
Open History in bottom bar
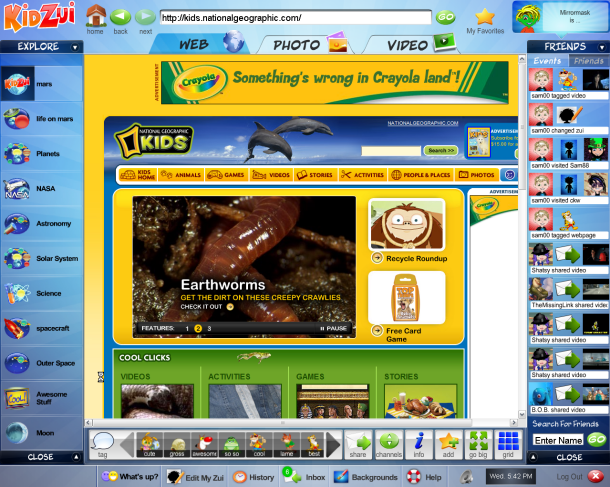point(254,477)
